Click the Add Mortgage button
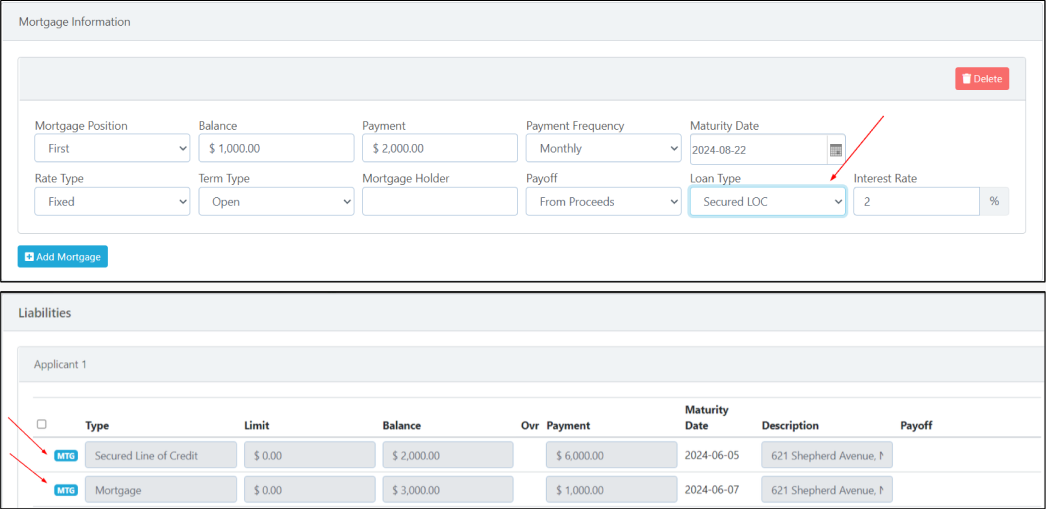 pos(63,257)
